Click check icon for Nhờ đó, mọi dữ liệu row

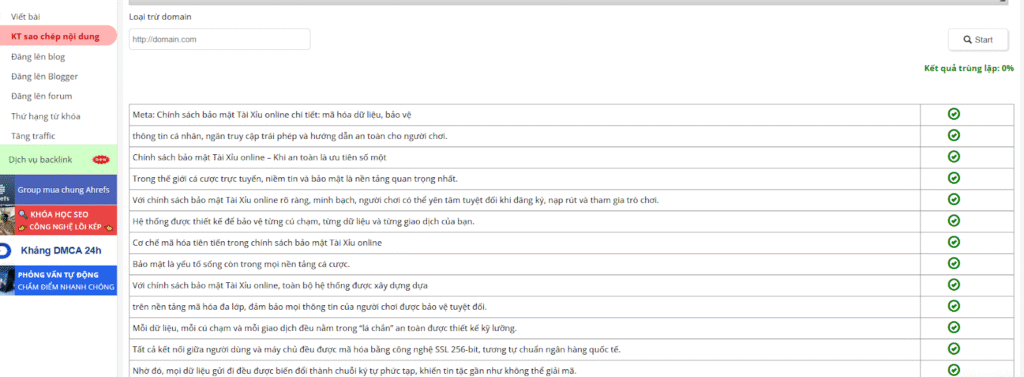[953, 370]
